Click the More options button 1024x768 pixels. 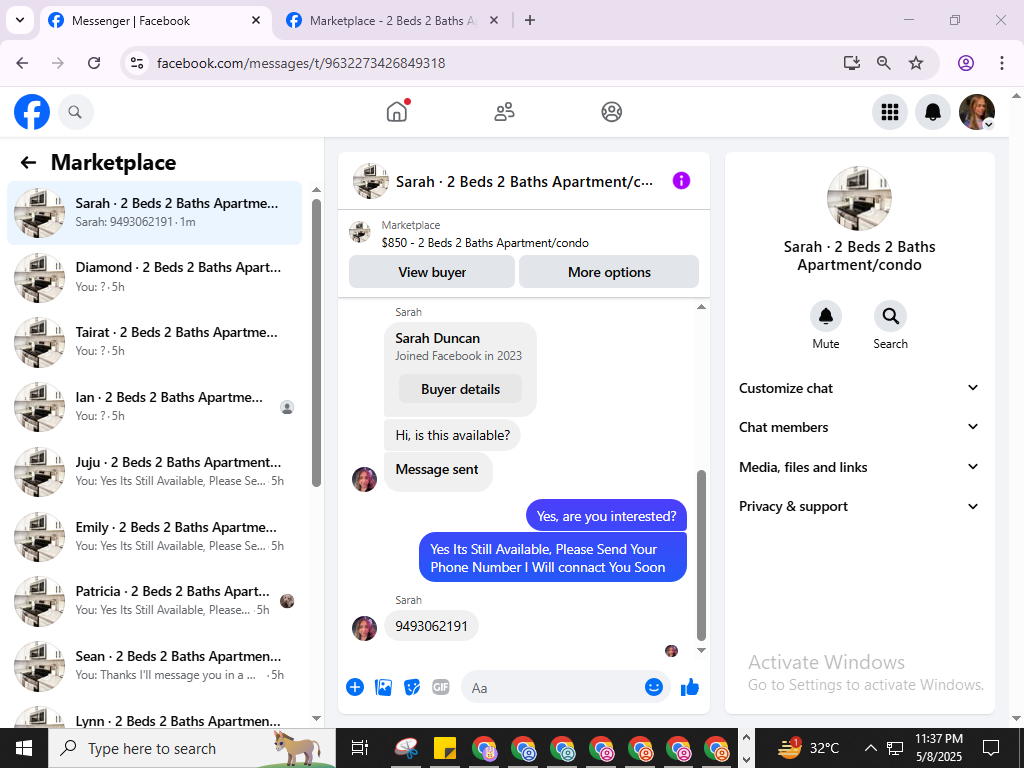pyautogui.click(x=609, y=272)
